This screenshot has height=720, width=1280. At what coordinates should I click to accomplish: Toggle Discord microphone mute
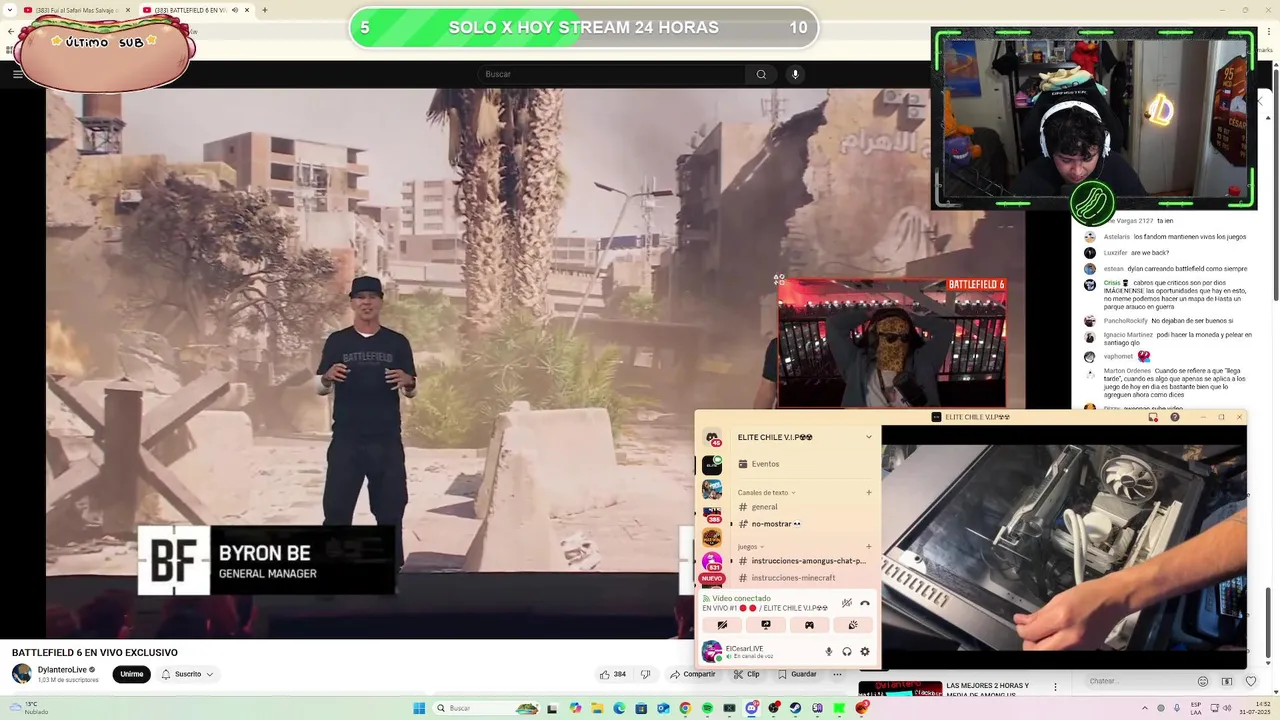point(828,652)
